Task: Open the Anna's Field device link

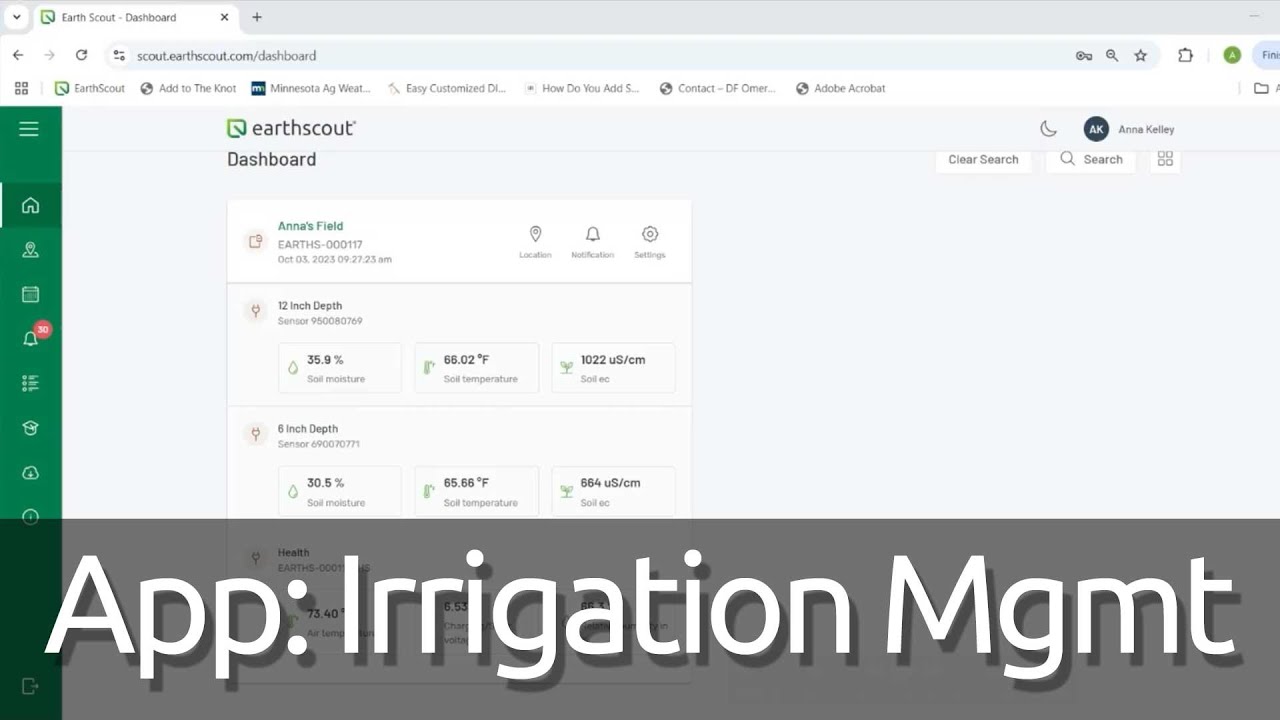Action: [x=310, y=226]
